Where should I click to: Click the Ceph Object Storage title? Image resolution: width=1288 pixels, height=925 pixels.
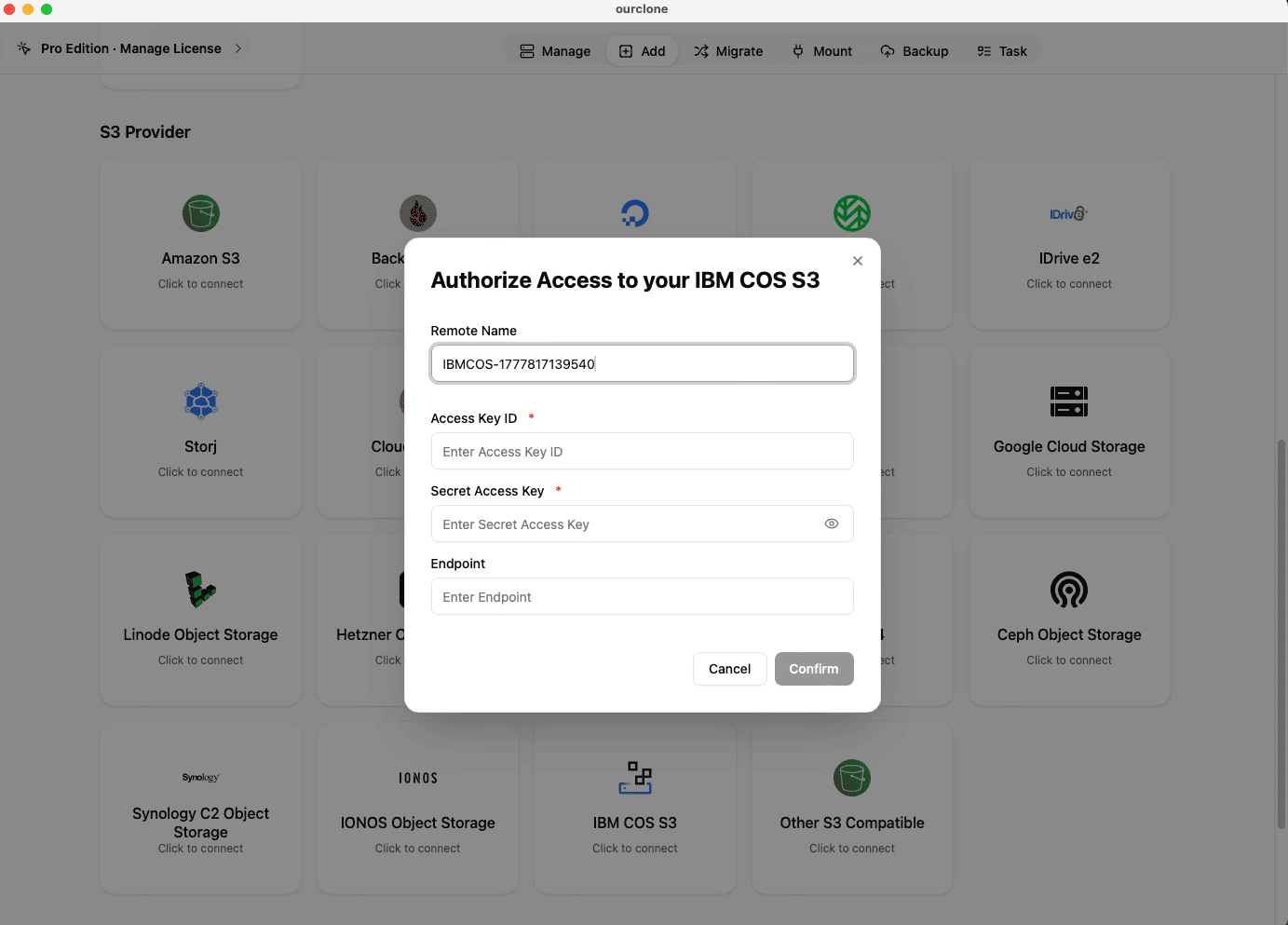(x=1069, y=634)
